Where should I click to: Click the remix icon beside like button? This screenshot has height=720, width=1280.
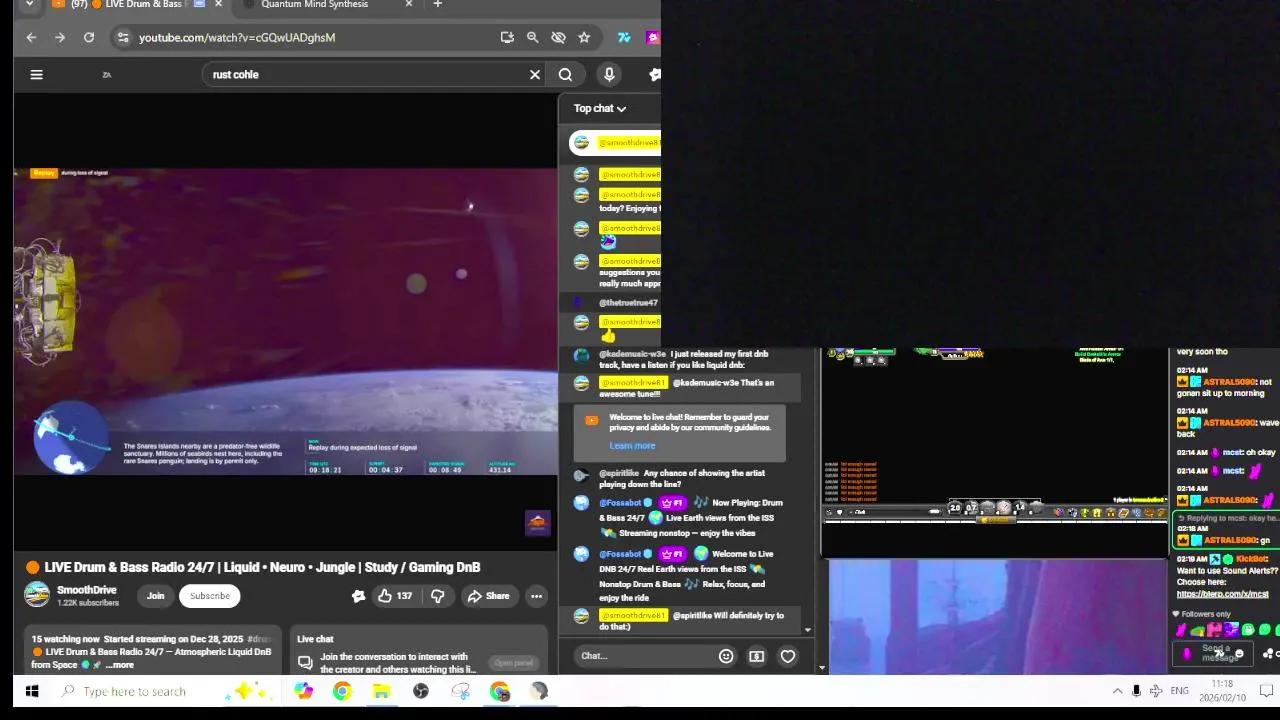point(358,596)
